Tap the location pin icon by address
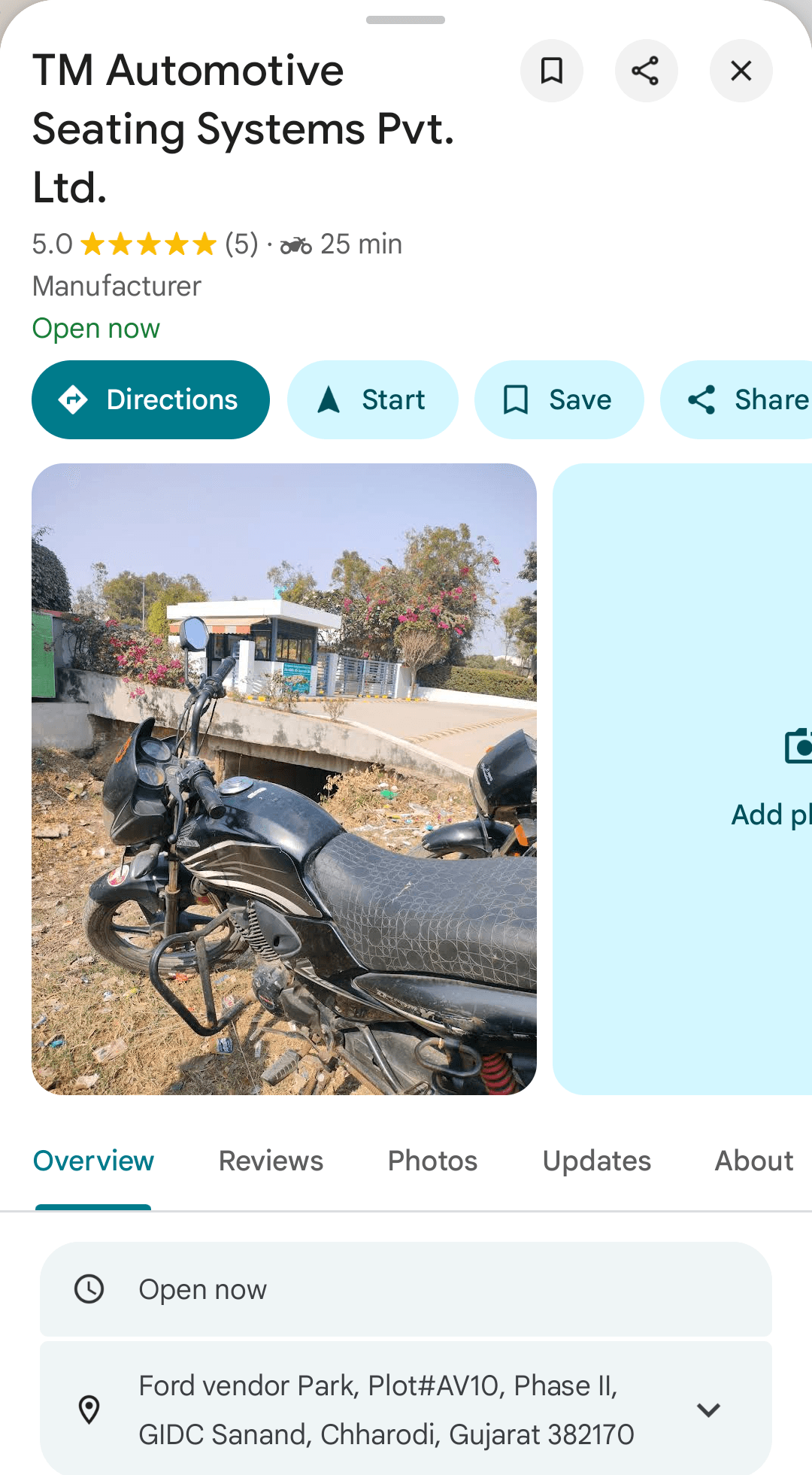This screenshot has height=1475, width=812. (89, 1410)
